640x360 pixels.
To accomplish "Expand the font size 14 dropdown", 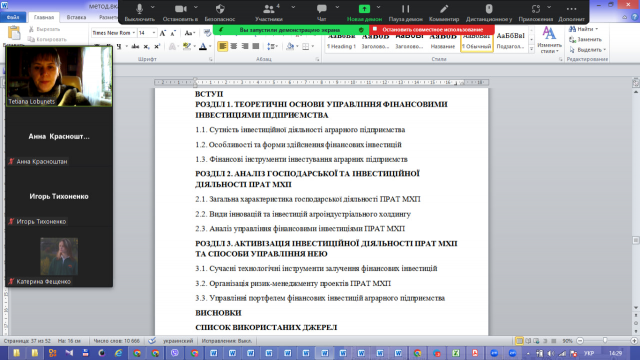I will coord(154,33).
